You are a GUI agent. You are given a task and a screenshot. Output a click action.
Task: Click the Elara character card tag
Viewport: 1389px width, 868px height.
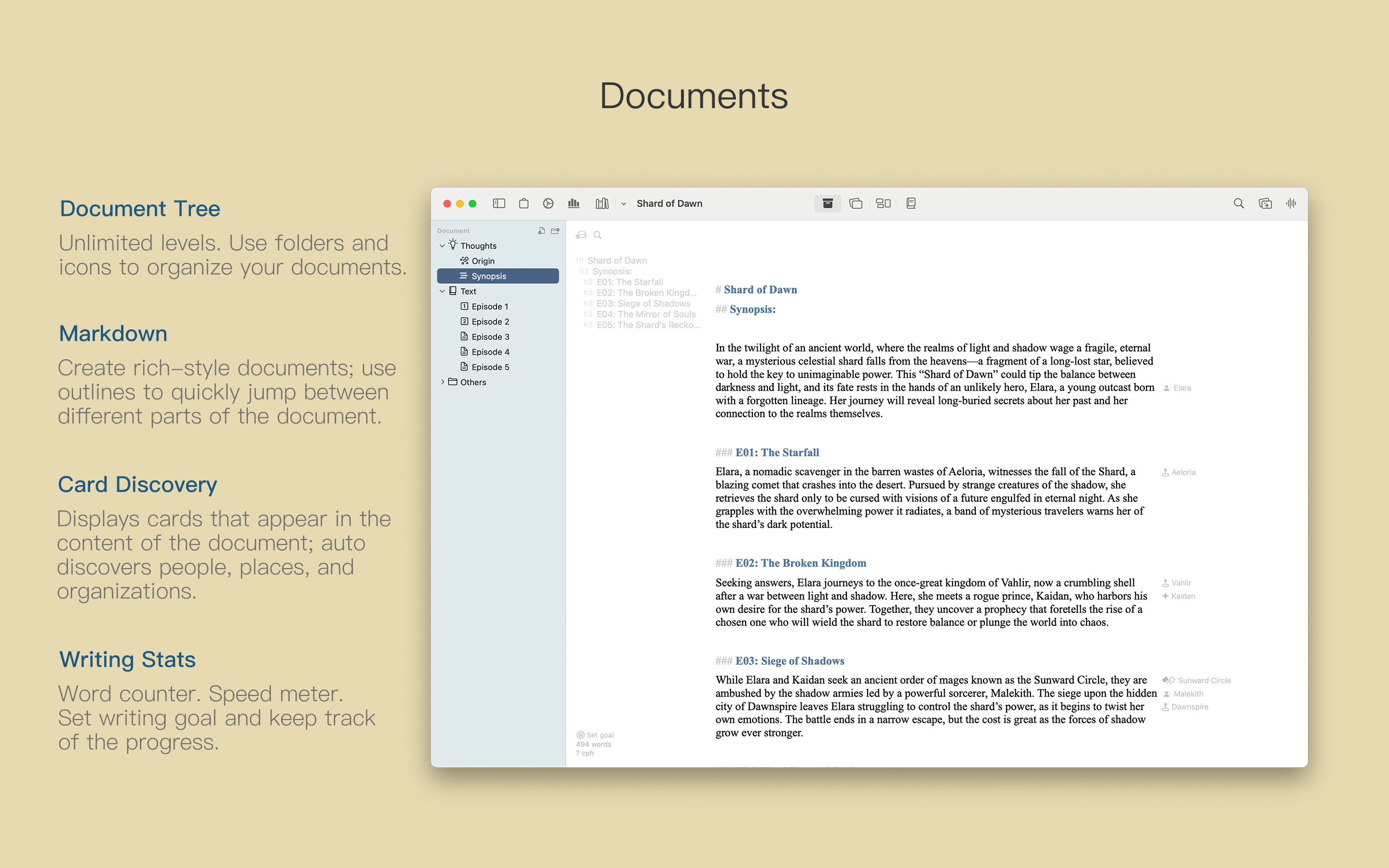pos(1177,388)
